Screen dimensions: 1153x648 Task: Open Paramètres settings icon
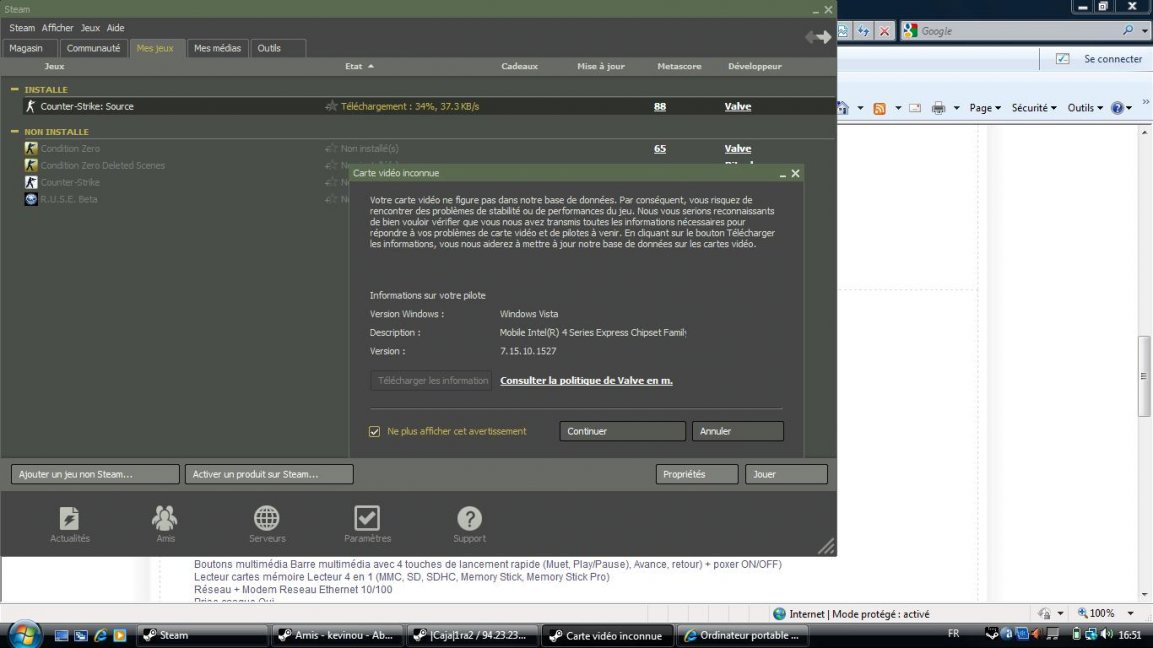click(367, 518)
